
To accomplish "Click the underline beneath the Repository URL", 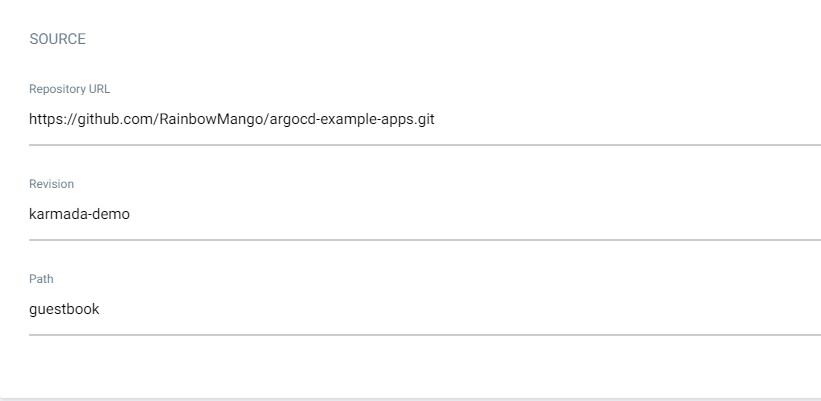I will click(424, 144).
